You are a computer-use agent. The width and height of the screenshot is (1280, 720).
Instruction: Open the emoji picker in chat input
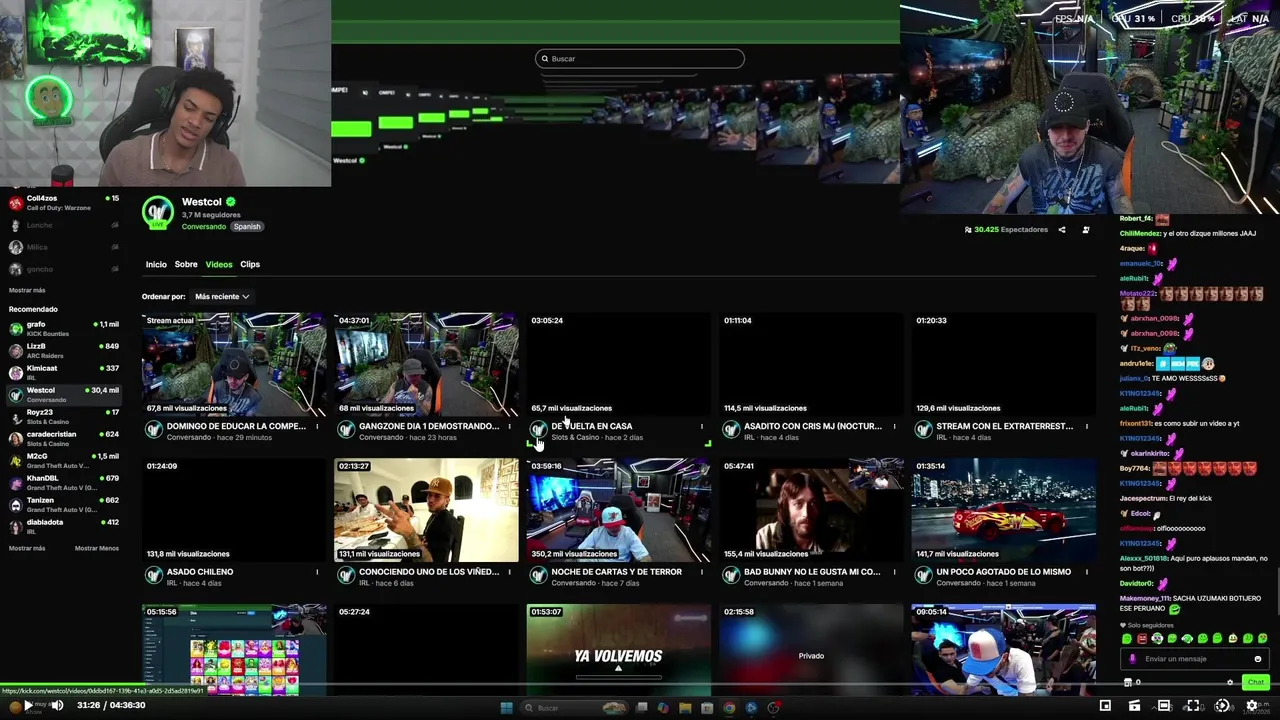pyautogui.click(x=1258, y=659)
